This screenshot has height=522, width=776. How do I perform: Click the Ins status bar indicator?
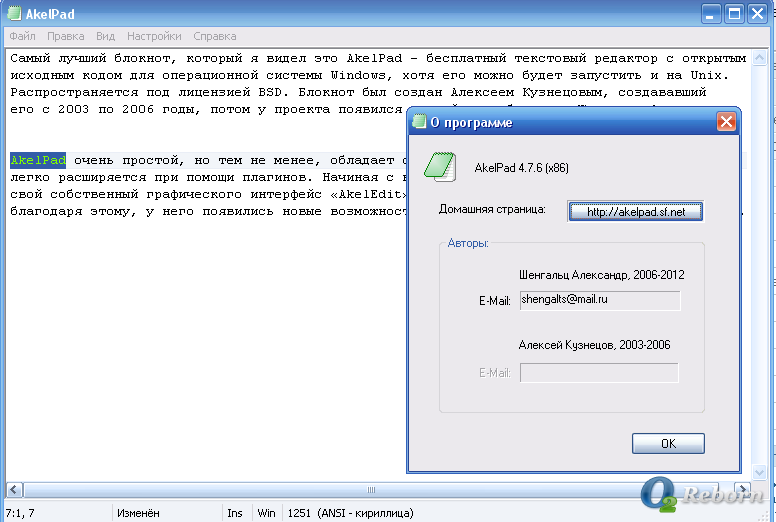(x=235, y=513)
